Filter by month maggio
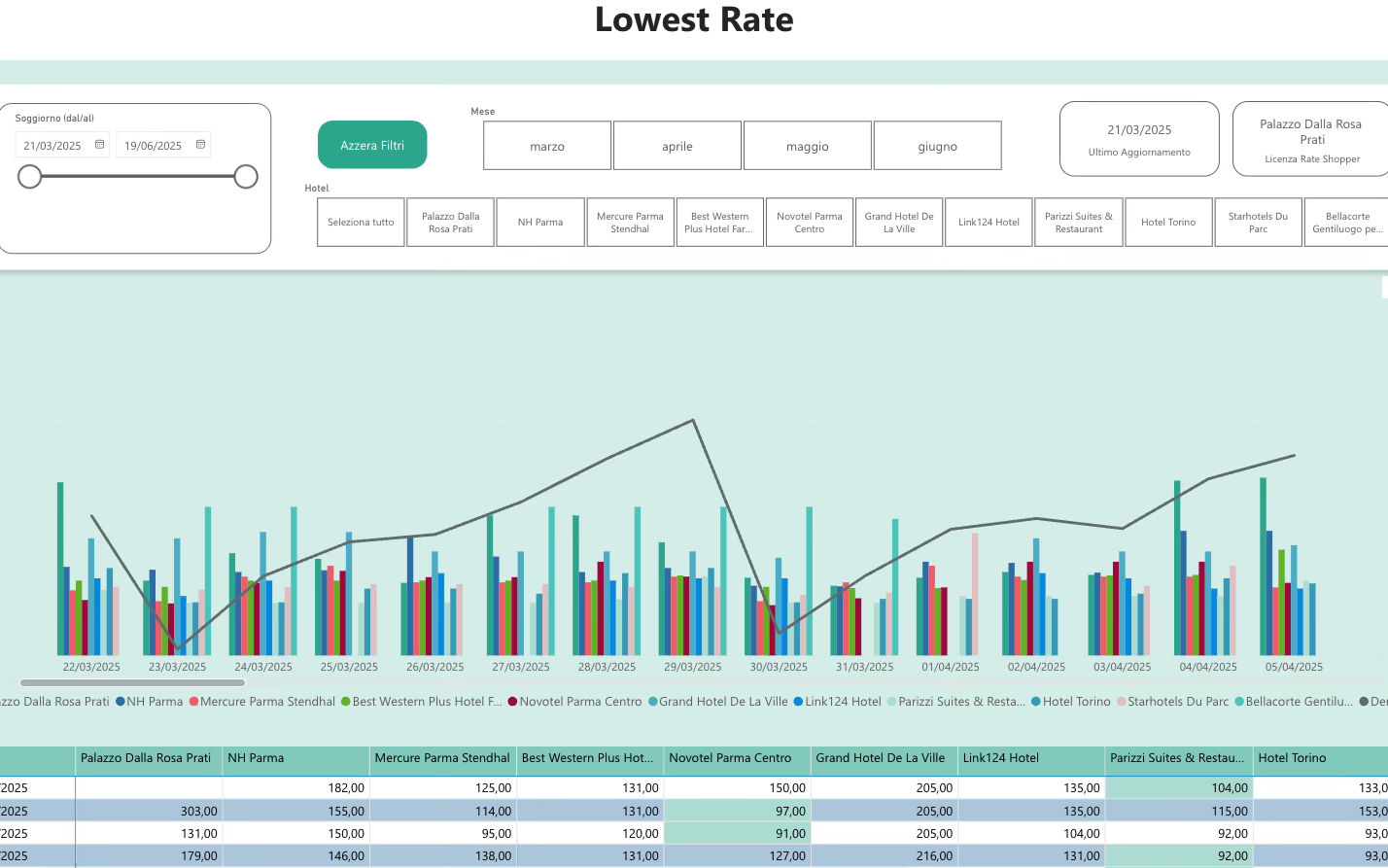The width and height of the screenshot is (1388, 868). coord(808,146)
